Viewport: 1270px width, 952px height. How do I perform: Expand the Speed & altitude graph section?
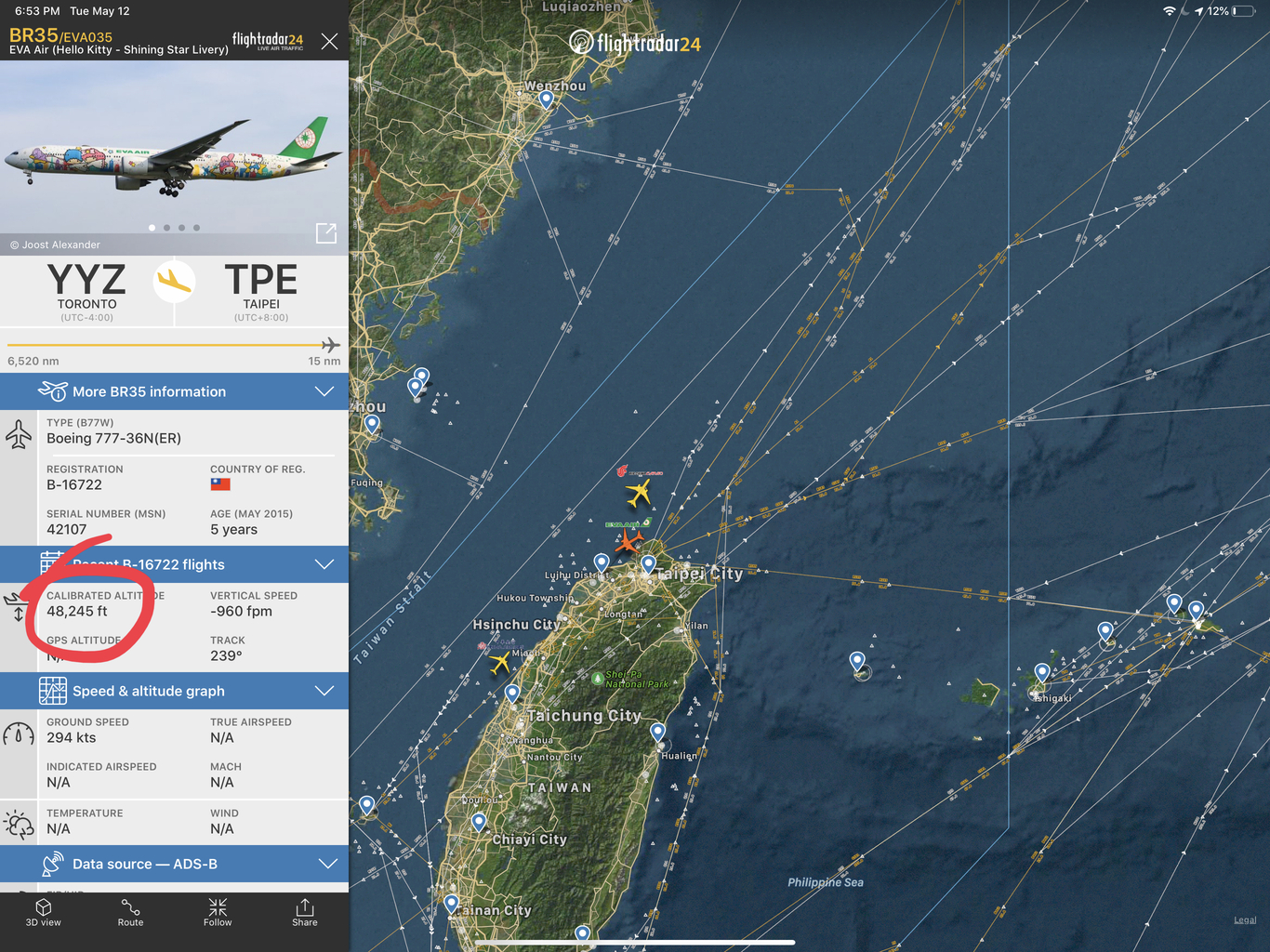tap(174, 691)
